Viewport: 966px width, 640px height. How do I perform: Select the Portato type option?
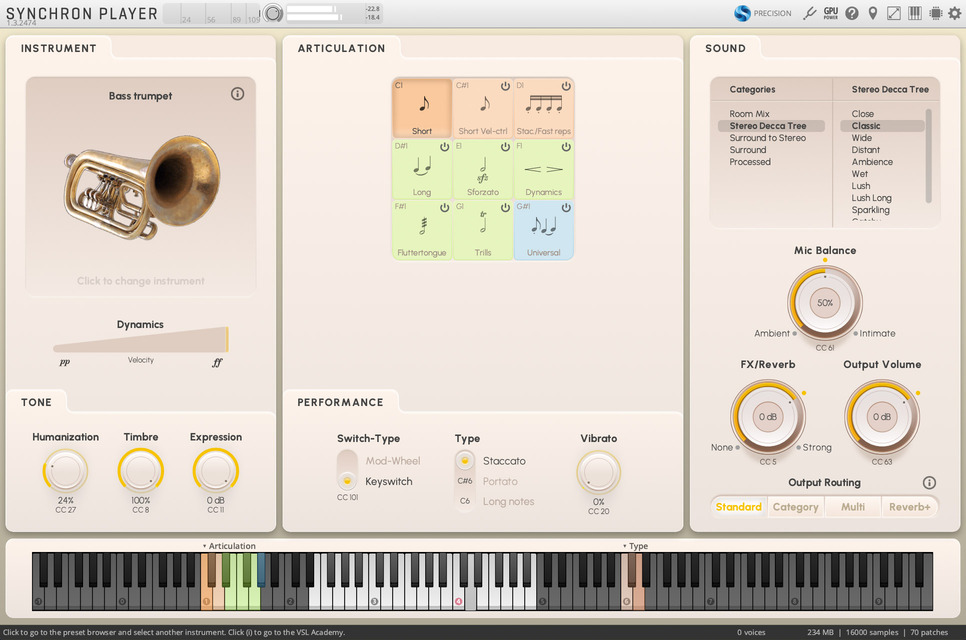click(x=500, y=481)
